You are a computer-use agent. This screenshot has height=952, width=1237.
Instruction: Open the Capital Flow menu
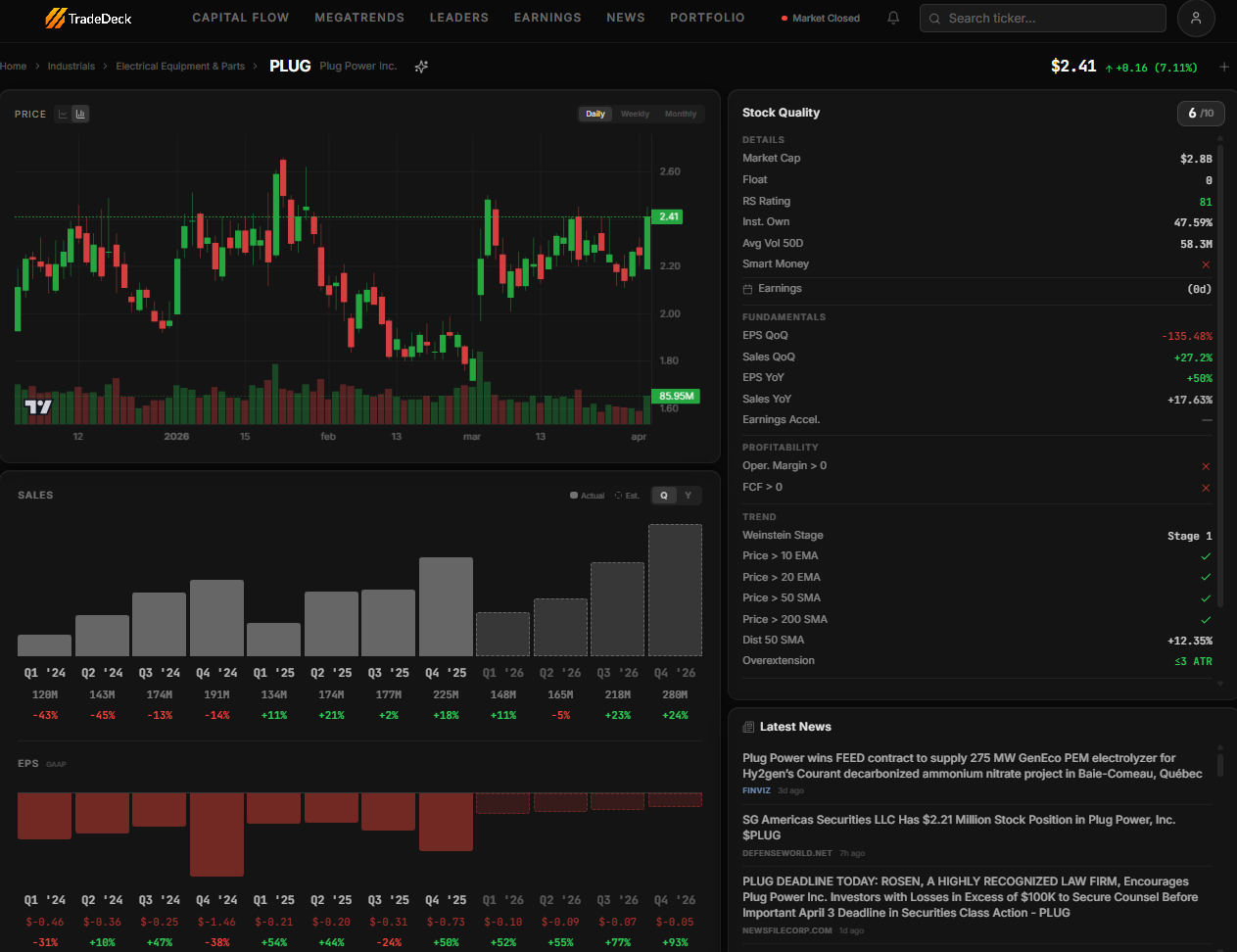(x=241, y=18)
